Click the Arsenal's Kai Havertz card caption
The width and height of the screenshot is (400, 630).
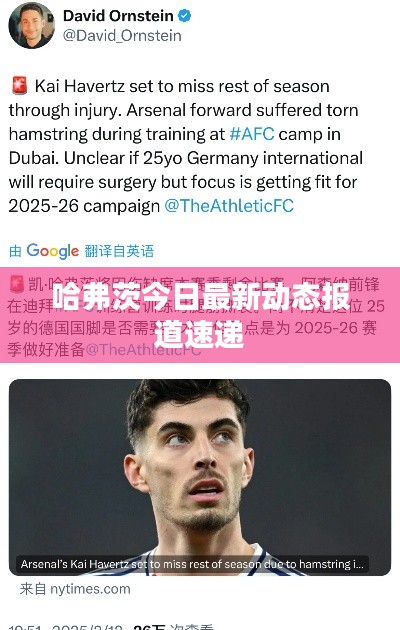[x=192, y=564]
